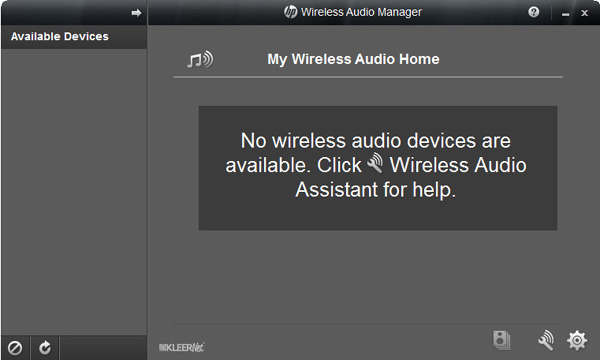Click the 'No wireless audio devices' message box
600x360 pixels.
378,168
